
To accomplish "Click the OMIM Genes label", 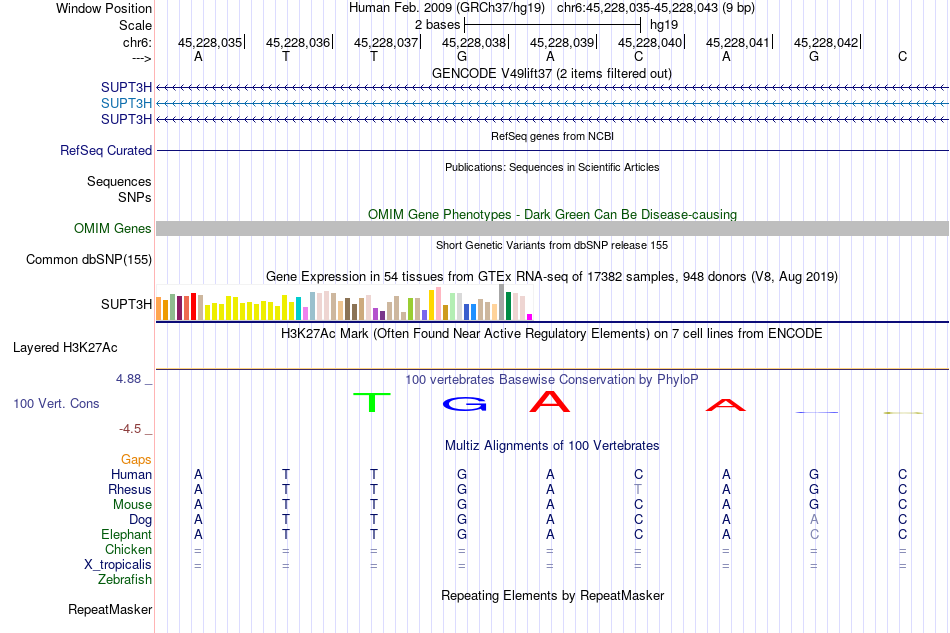I will (x=112, y=228).
